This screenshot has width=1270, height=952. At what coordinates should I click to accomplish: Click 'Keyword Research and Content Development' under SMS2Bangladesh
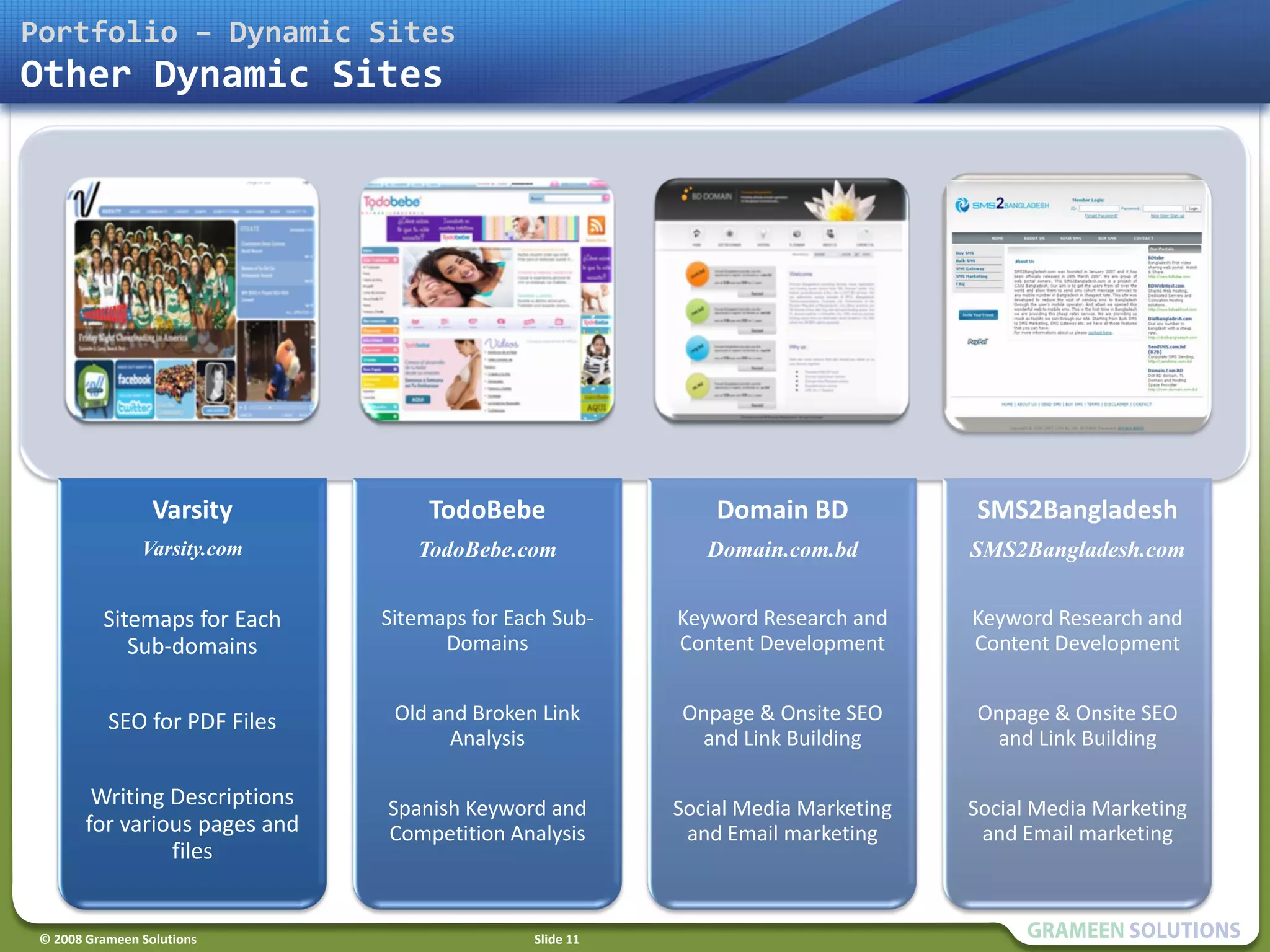tap(1077, 630)
